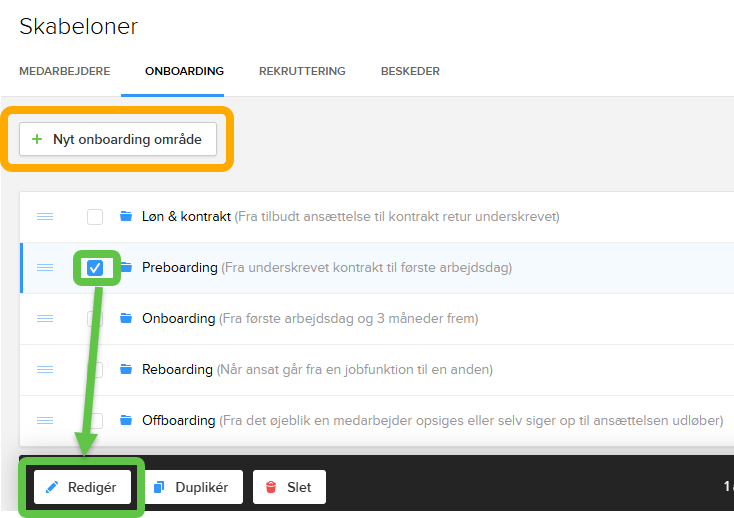The width and height of the screenshot is (734, 518).
Task: Tick the Reboarding row checkbox
Action: 95,370
